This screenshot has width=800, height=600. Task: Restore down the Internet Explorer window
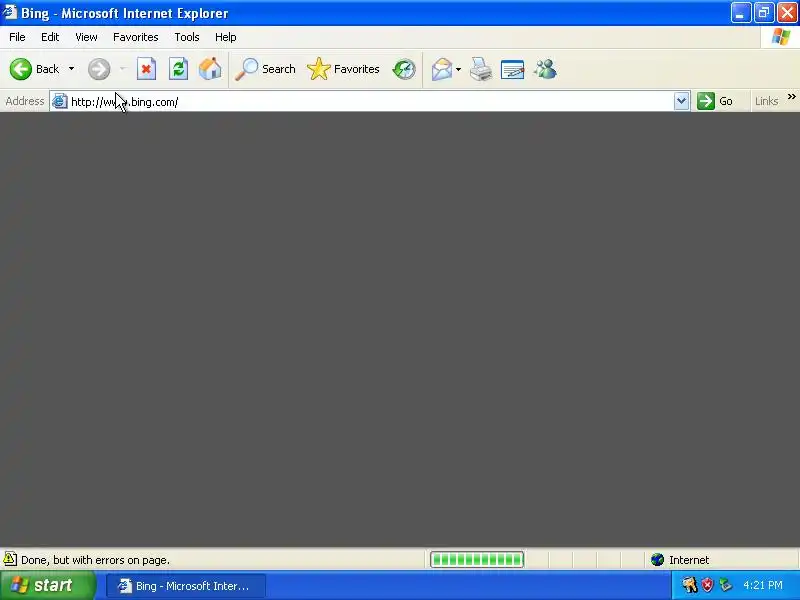click(x=764, y=13)
